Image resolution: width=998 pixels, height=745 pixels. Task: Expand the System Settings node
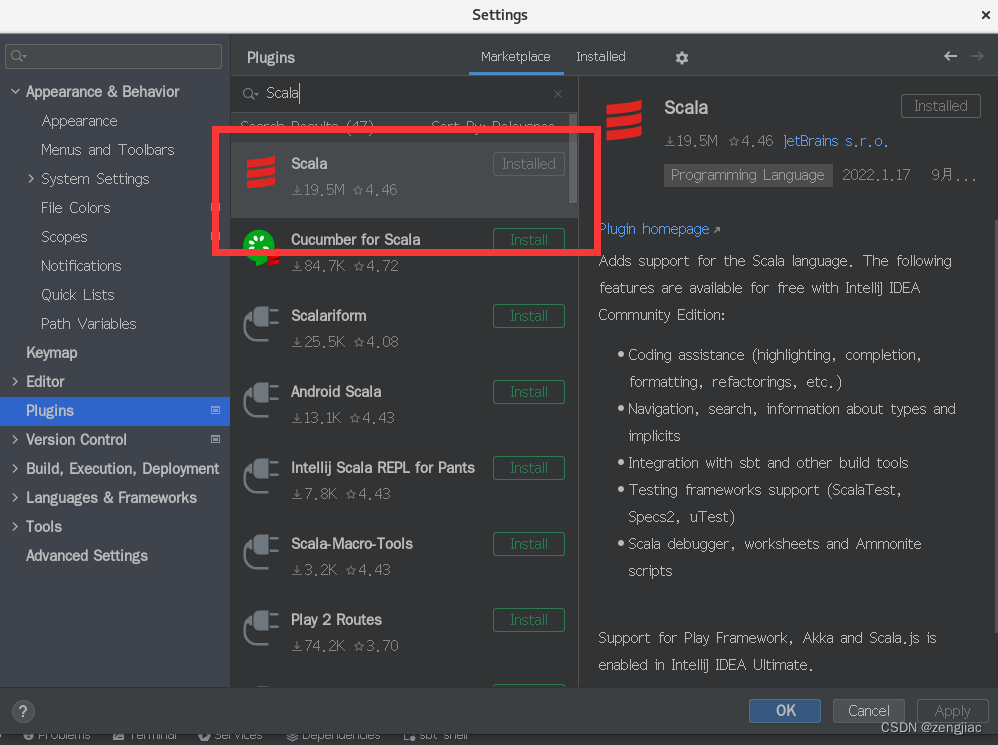click(x=31, y=179)
